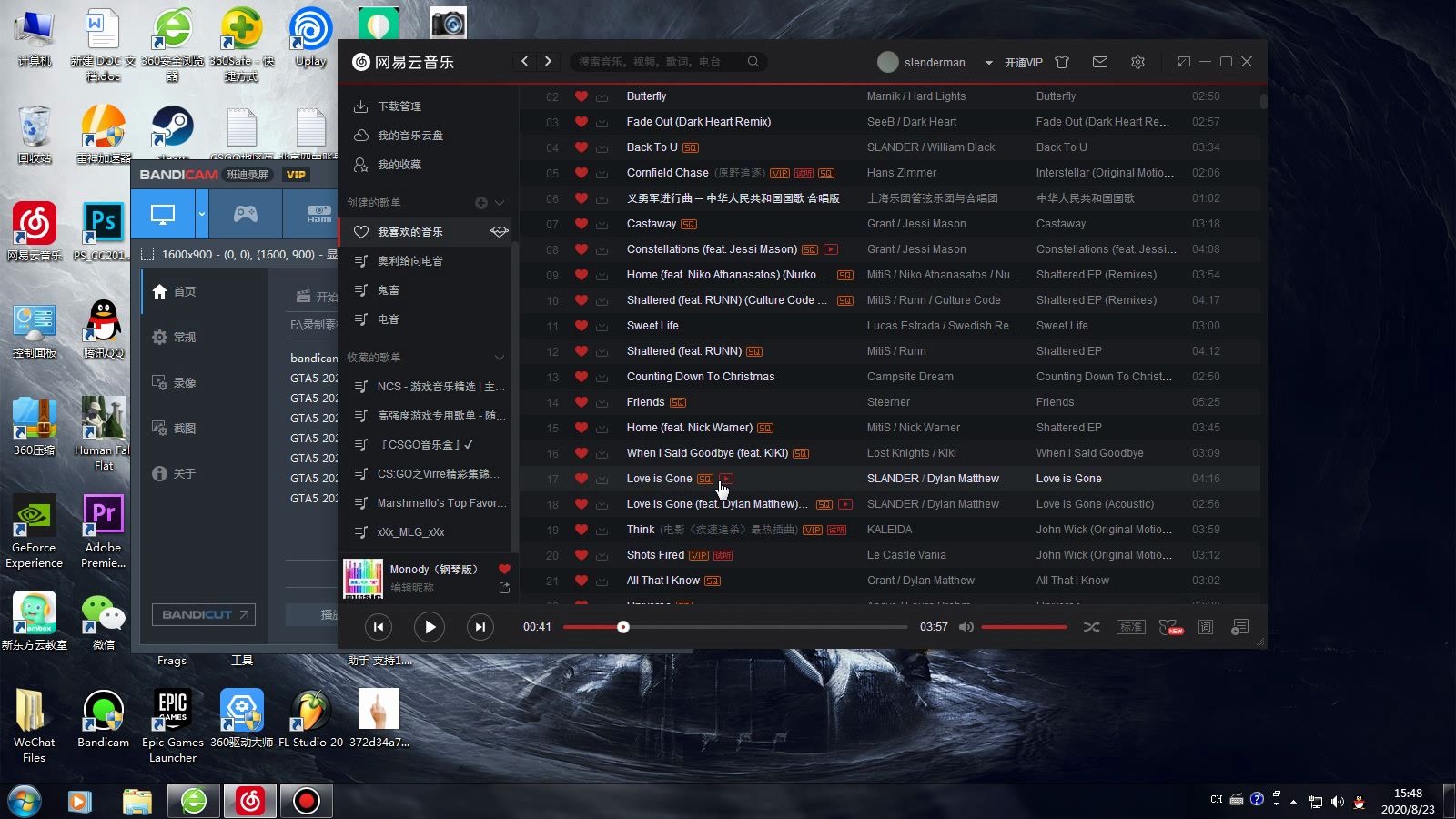Go forward with the right arrow
The height and width of the screenshot is (819, 1456).
(x=548, y=61)
